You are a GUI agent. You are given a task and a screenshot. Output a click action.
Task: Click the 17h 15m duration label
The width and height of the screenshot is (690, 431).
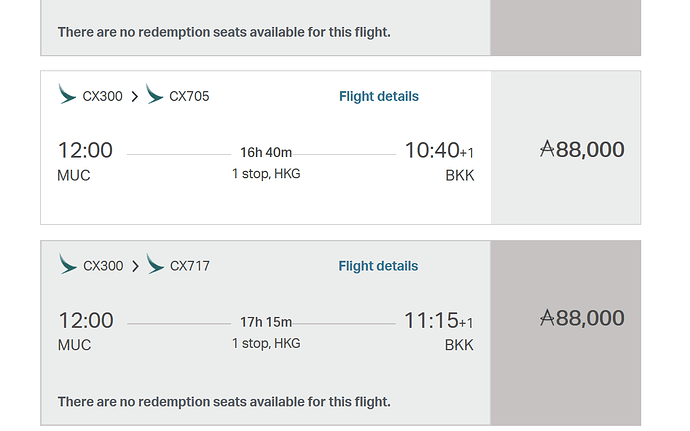pos(266,322)
